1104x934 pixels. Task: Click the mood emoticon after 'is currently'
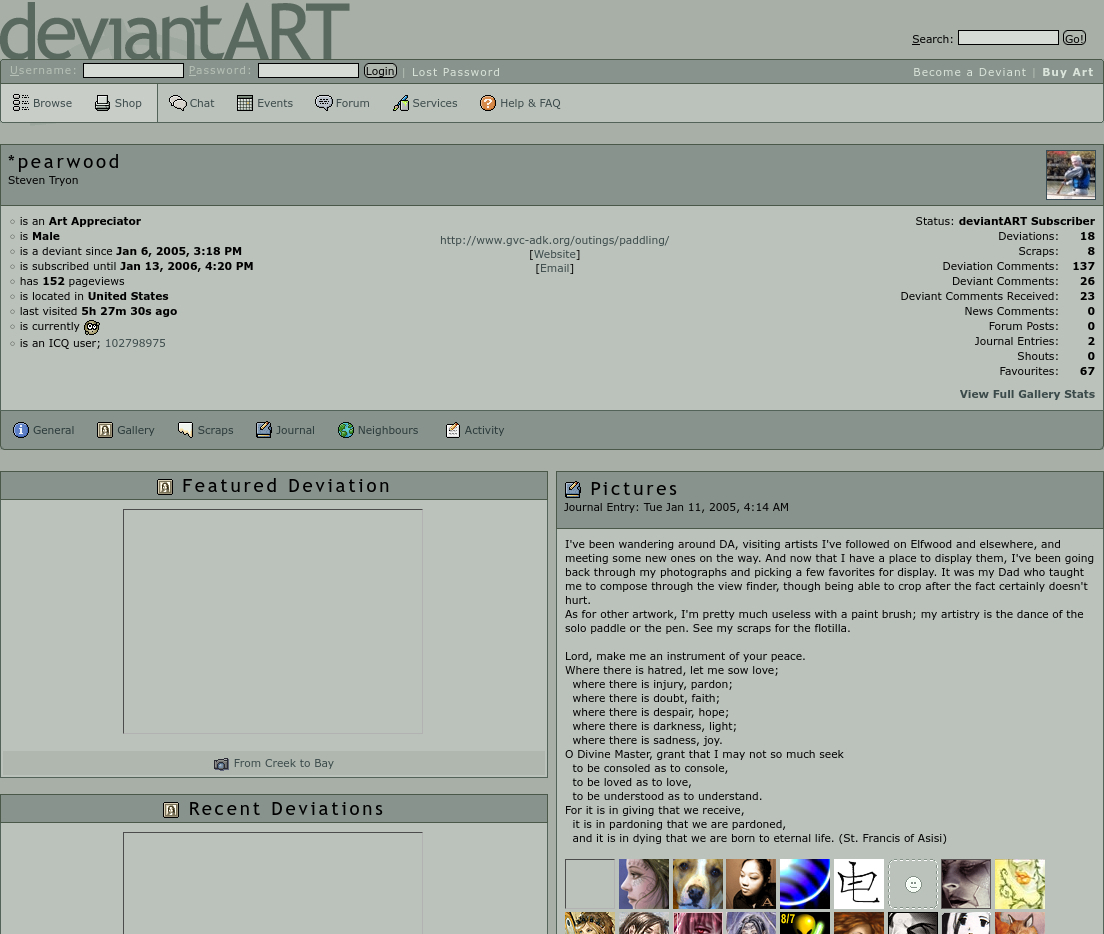click(92, 327)
